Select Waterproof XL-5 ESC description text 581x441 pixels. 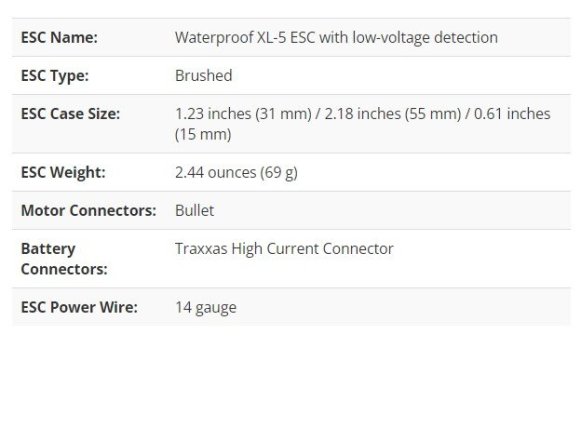[336, 37]
